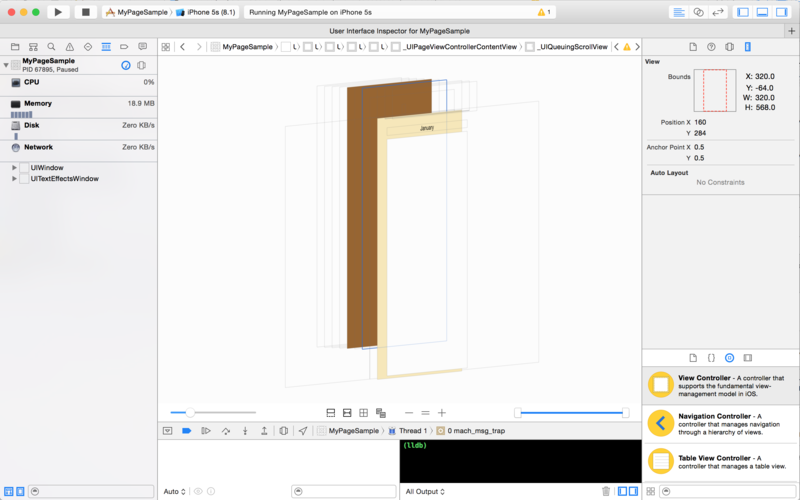Open the Test navigator diamond icon
This screenshot has width=800, height=500.
click(x=88, y=47)
